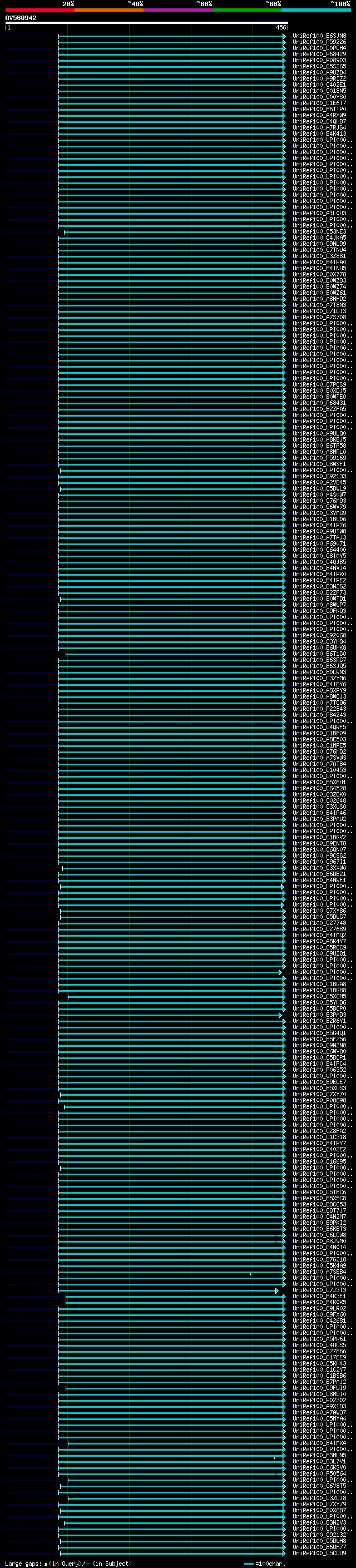Select label UniRef100_Q92068
Image resolution: width=356 pixels, height=1568 pixels.
pos(319,635)
